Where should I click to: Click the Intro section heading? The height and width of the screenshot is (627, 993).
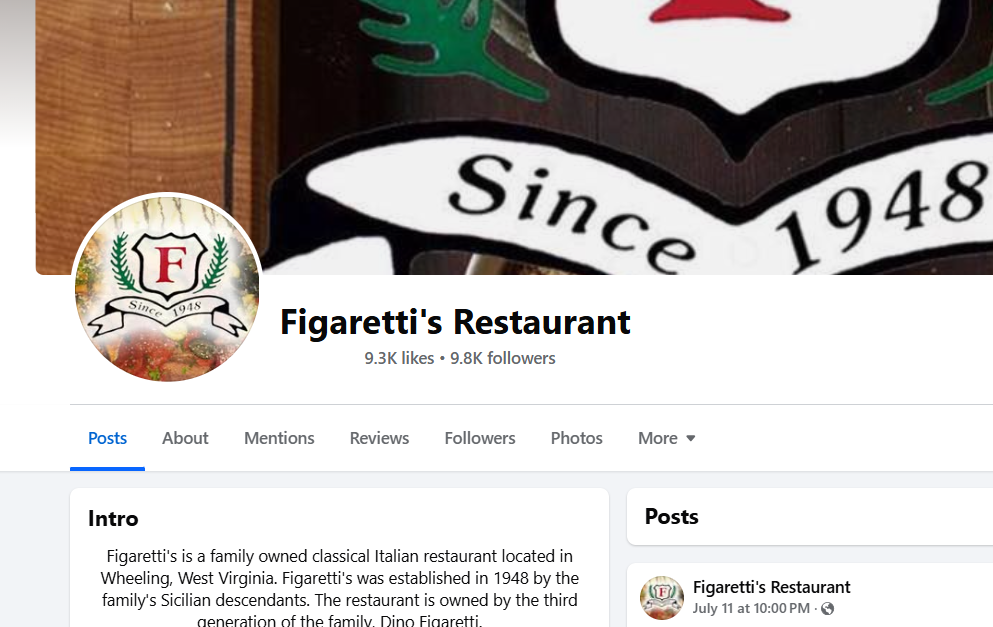point(113,519)
